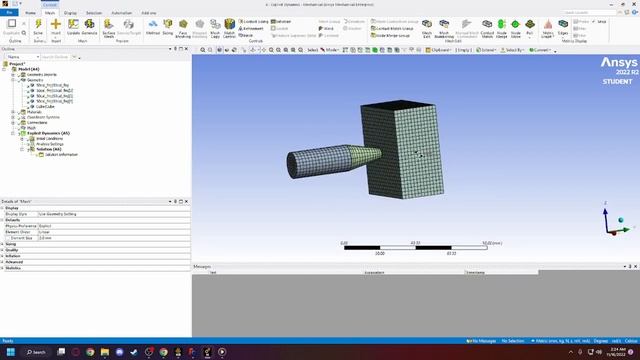The image size is (640, 360).
Task: Click the outline search magnifier icon
Action: (x=24, y=33)
